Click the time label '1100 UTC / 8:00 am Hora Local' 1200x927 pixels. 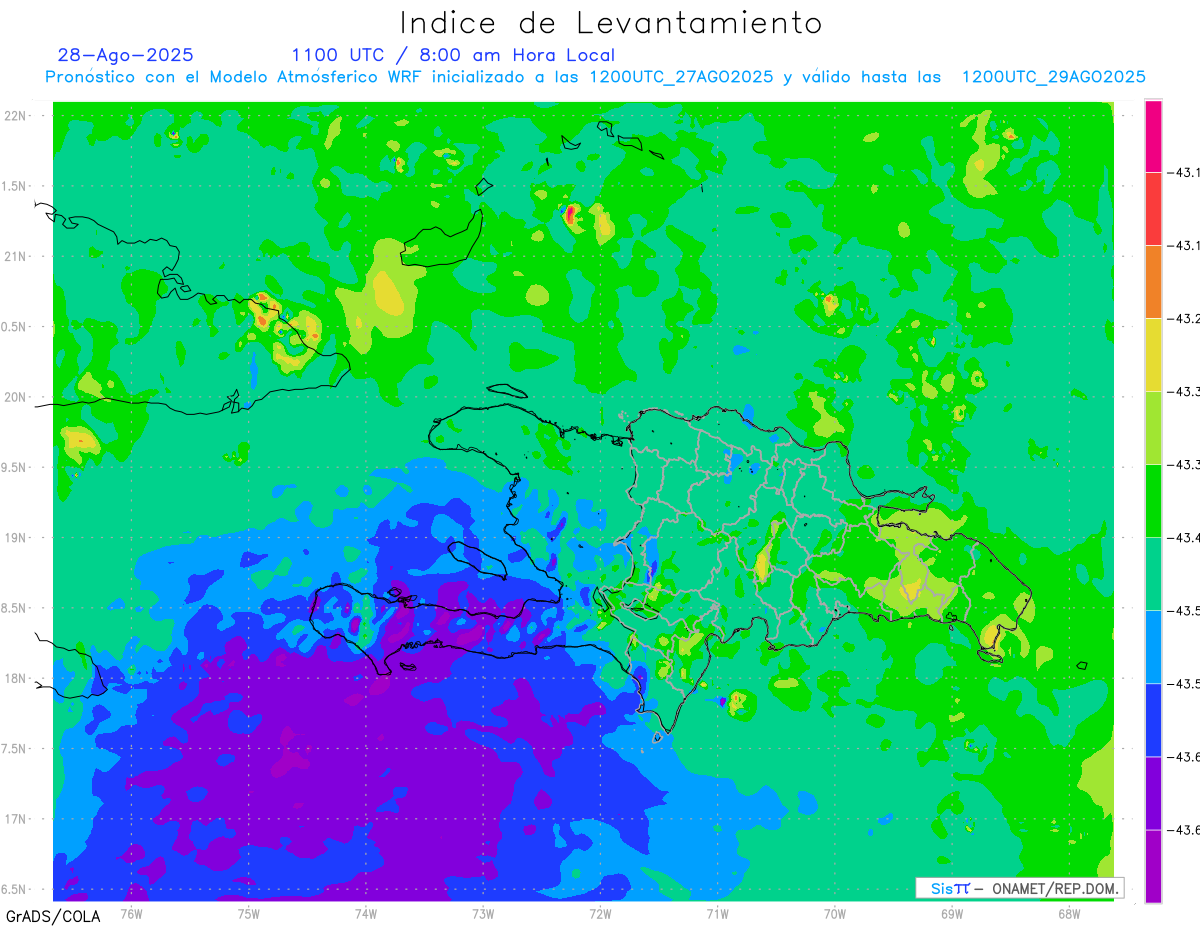[x=453, y=55]
